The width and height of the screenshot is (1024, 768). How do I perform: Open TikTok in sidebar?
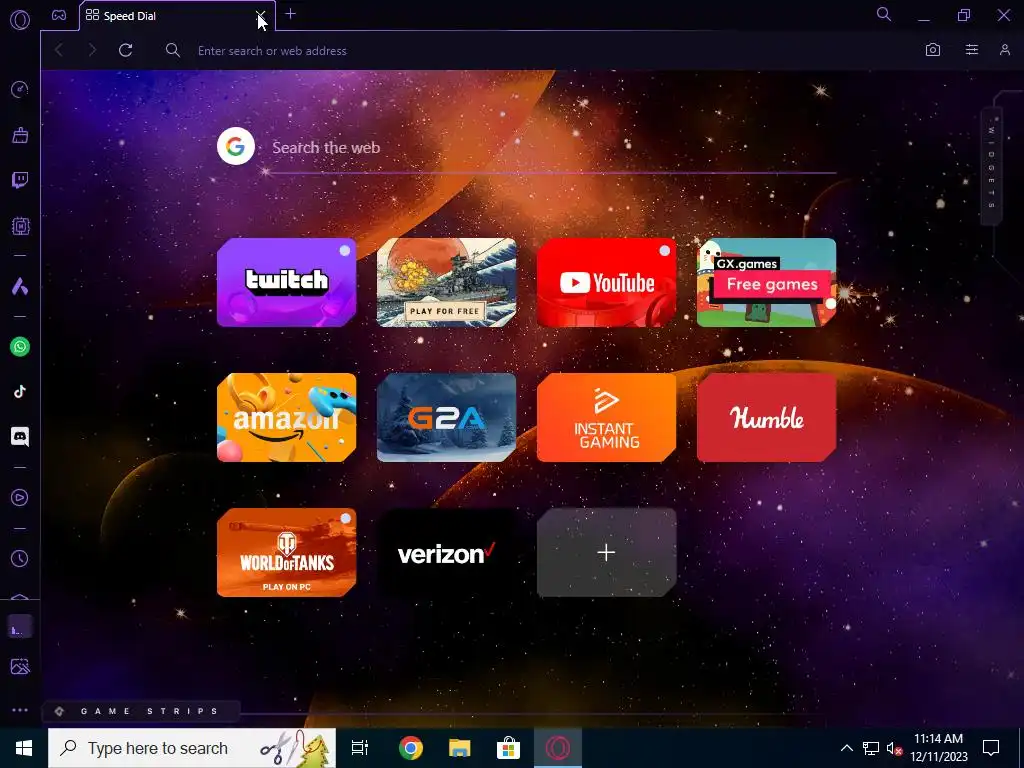(20, 392)
